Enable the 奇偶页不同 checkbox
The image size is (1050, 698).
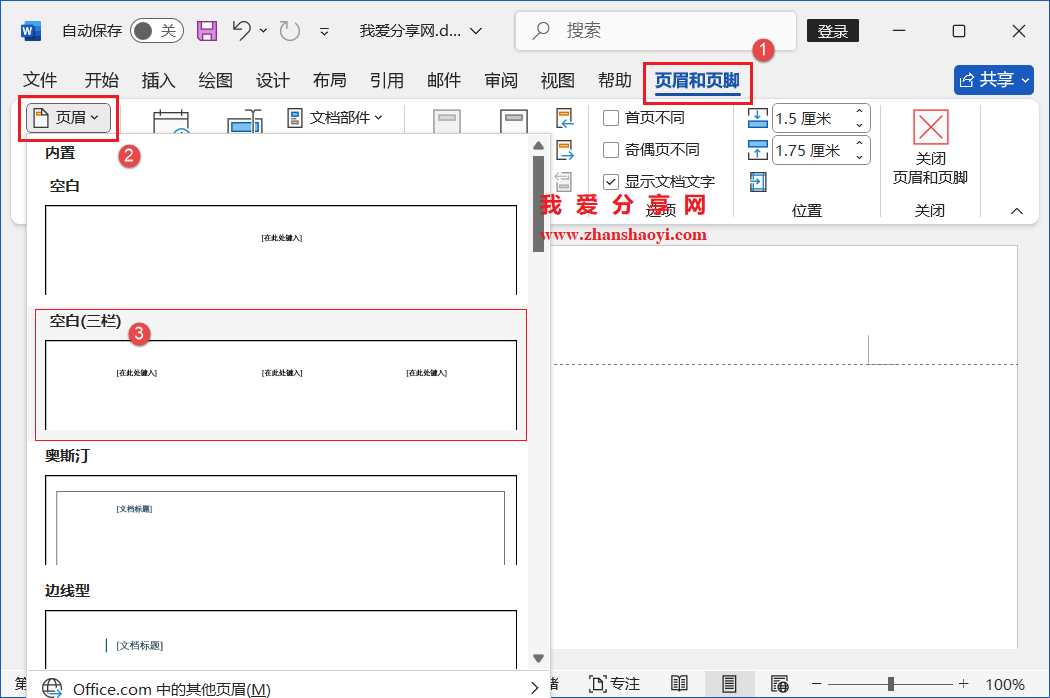tap(611, 150)
